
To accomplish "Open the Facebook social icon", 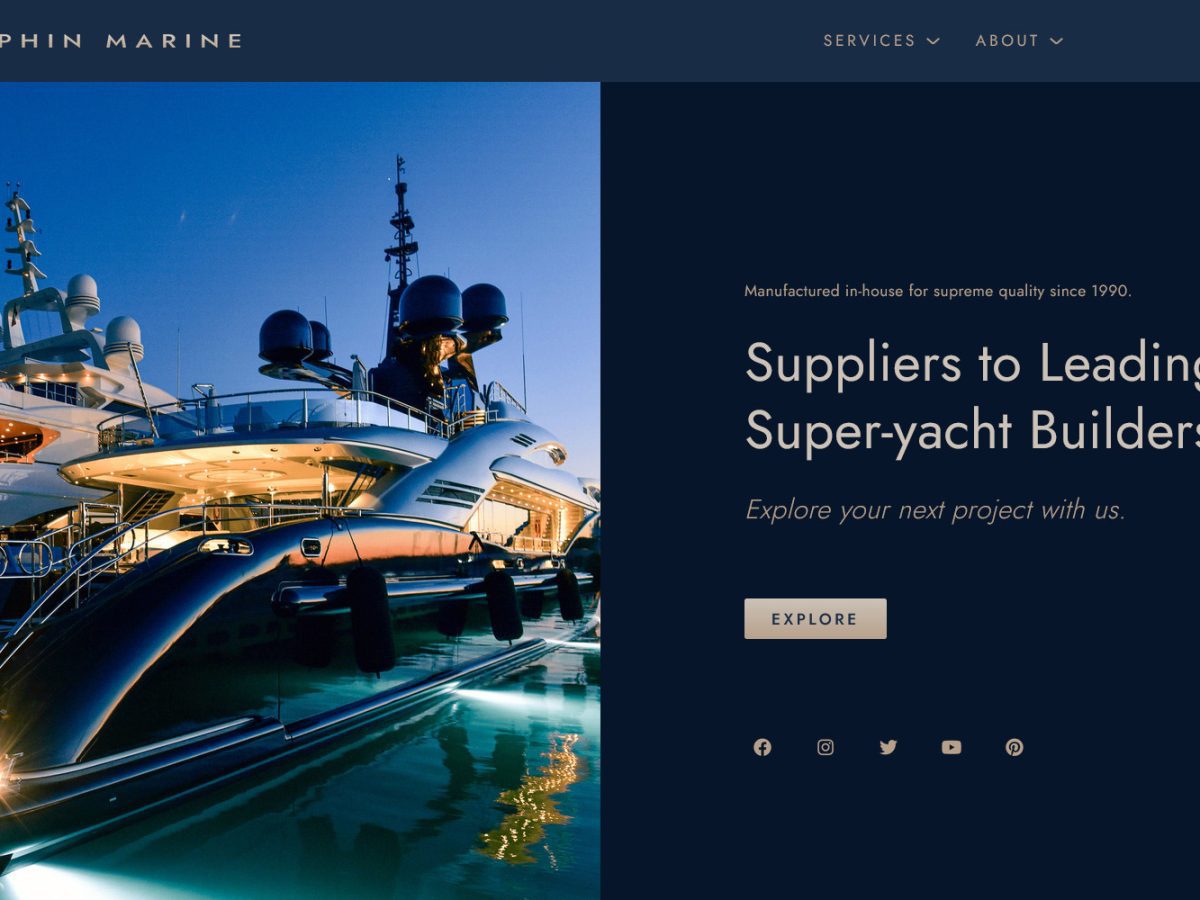I will coord(762,747).
